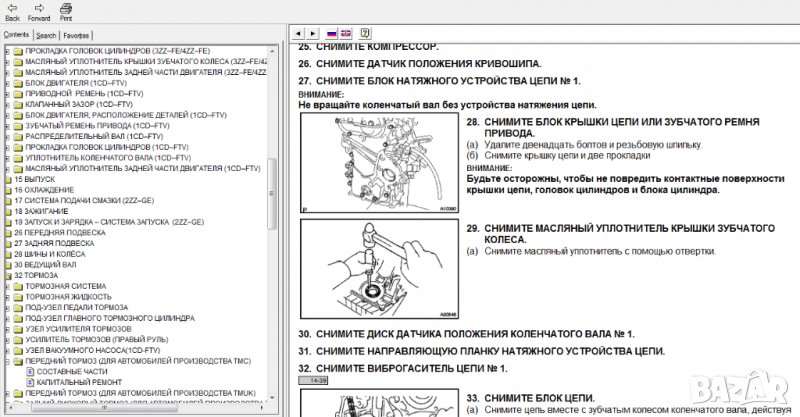Switch to the Search tab
Screen dimensions: 800x417
pos(46,35)
